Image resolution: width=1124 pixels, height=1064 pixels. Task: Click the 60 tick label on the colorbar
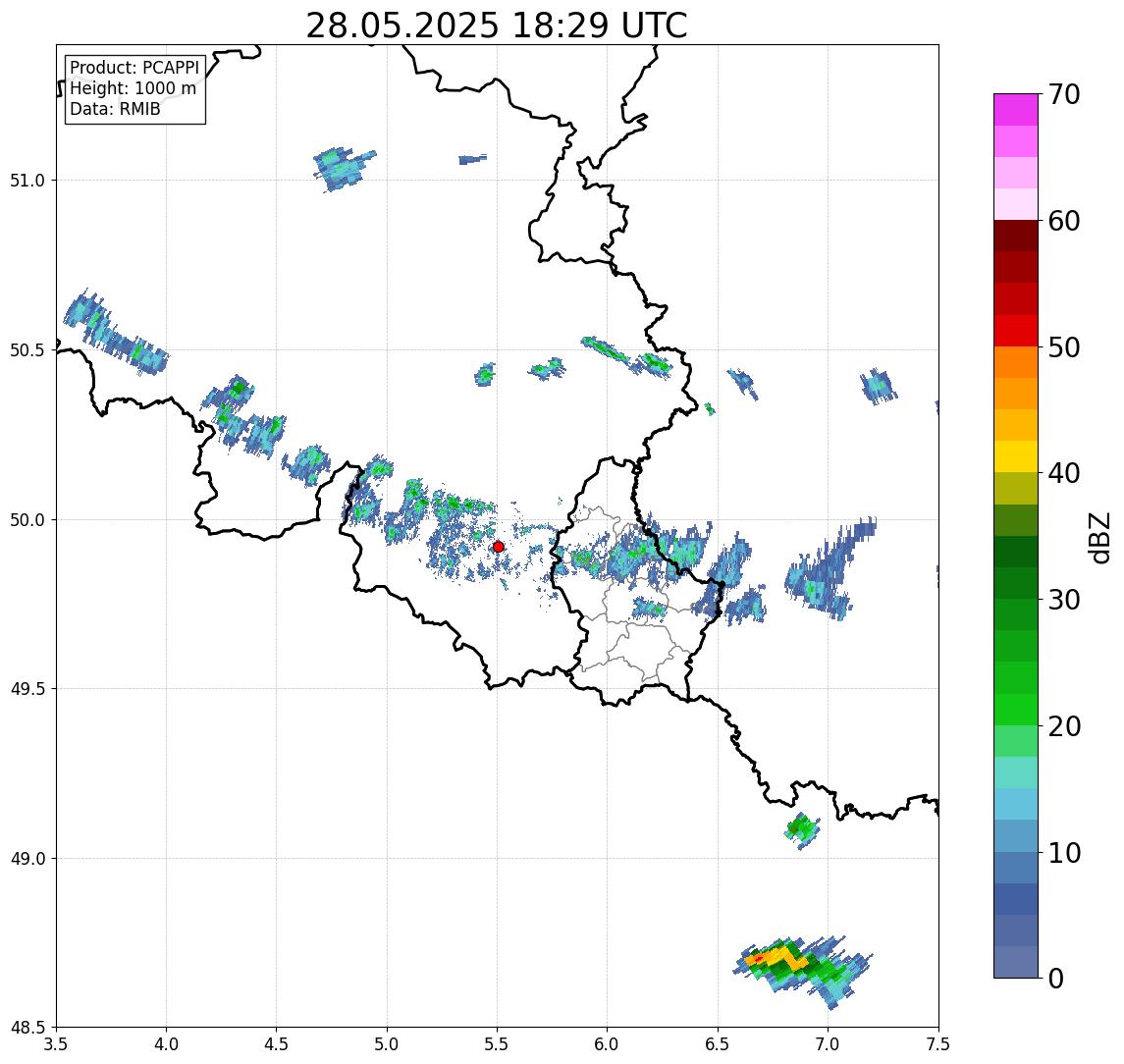tap(1063, 221)
